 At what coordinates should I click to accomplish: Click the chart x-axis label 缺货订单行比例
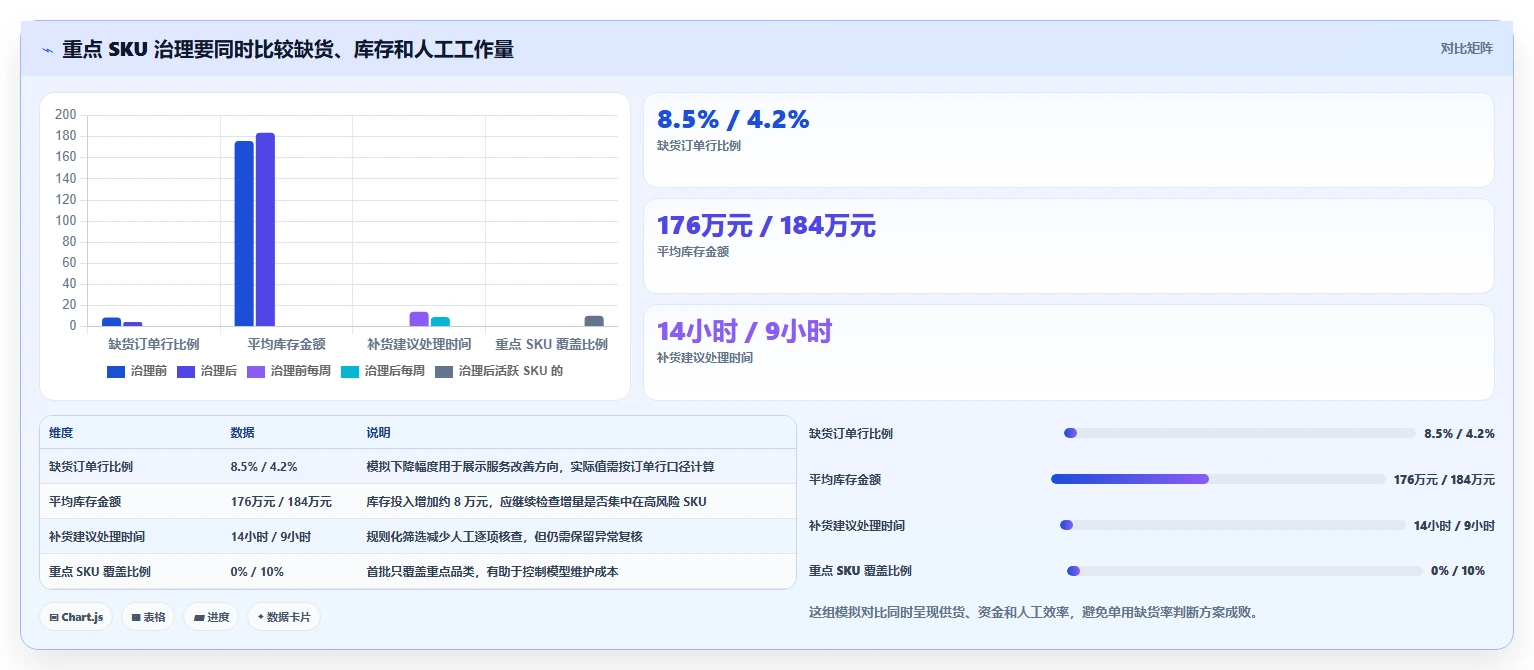click(x=154, y=344)
